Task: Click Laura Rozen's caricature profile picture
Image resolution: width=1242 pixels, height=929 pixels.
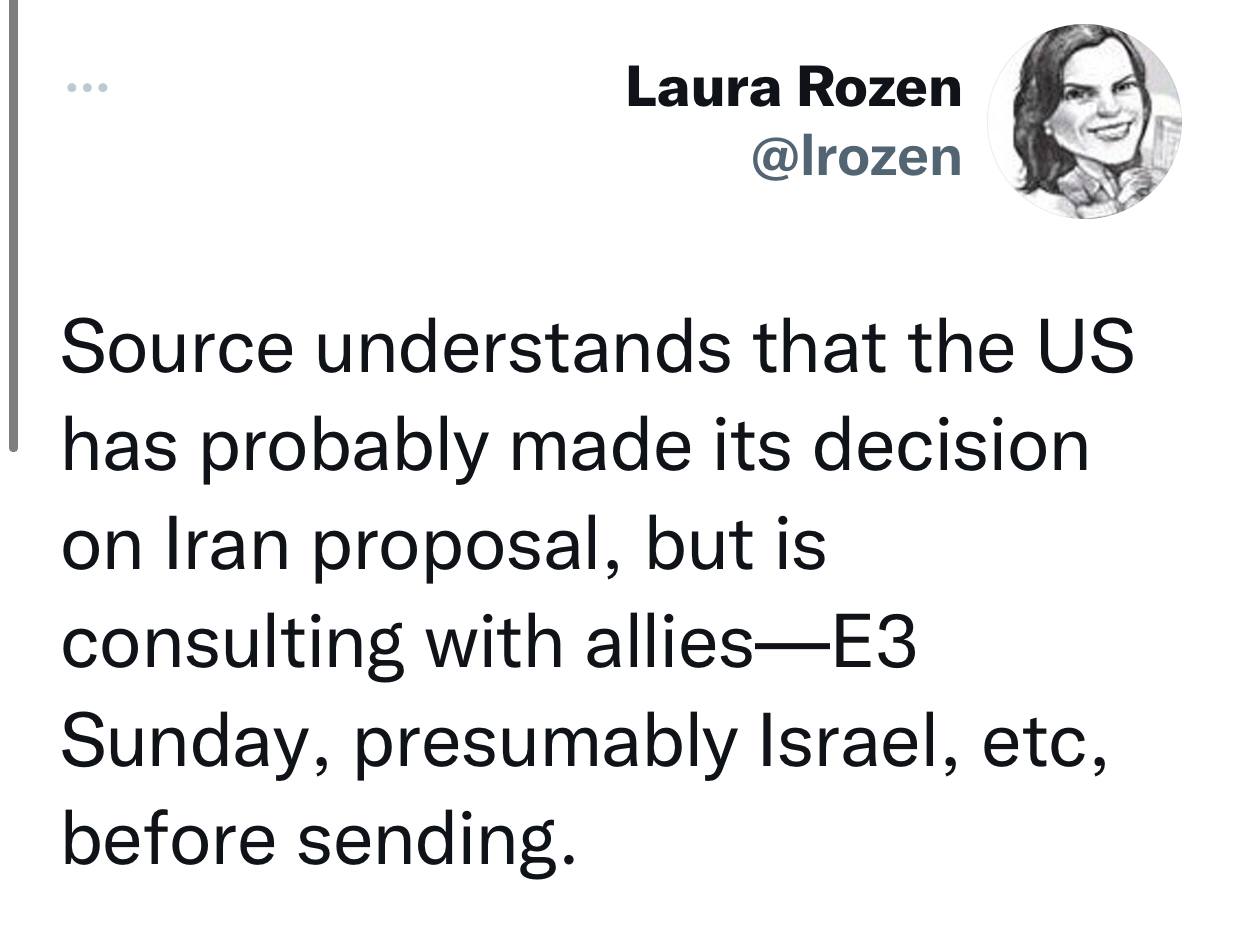Action: 1084,121
